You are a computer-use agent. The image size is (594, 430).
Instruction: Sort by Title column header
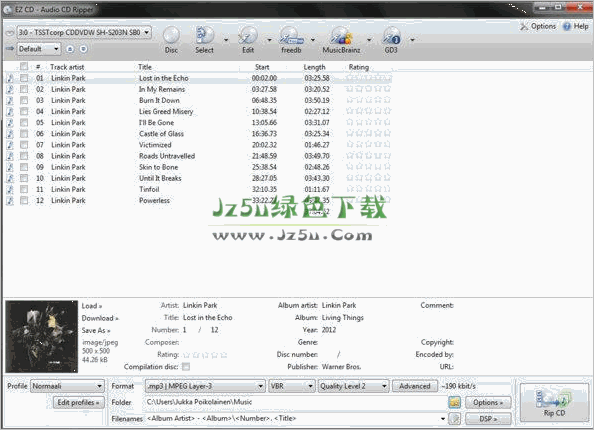click(145, 67)
